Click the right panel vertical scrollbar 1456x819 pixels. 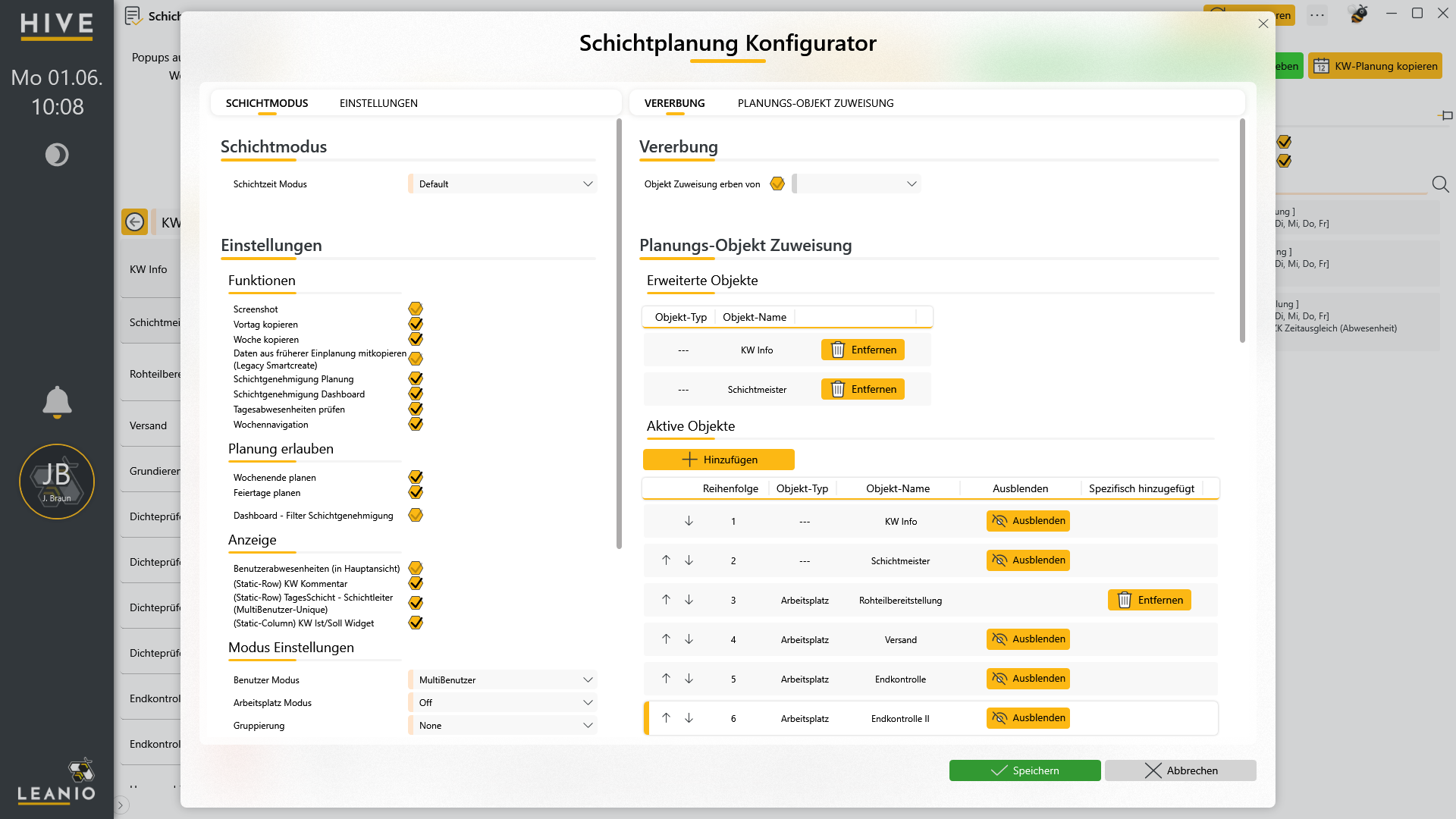1242,231
